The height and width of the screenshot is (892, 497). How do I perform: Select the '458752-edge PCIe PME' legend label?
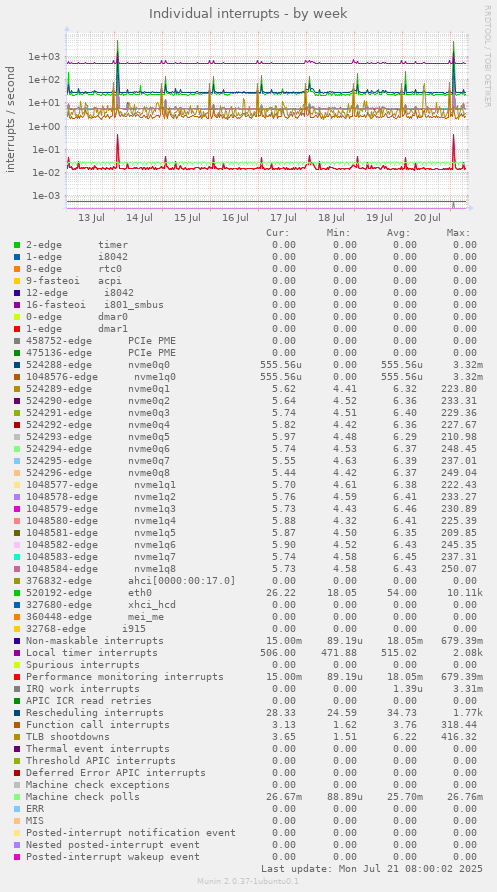coord(101,340)
